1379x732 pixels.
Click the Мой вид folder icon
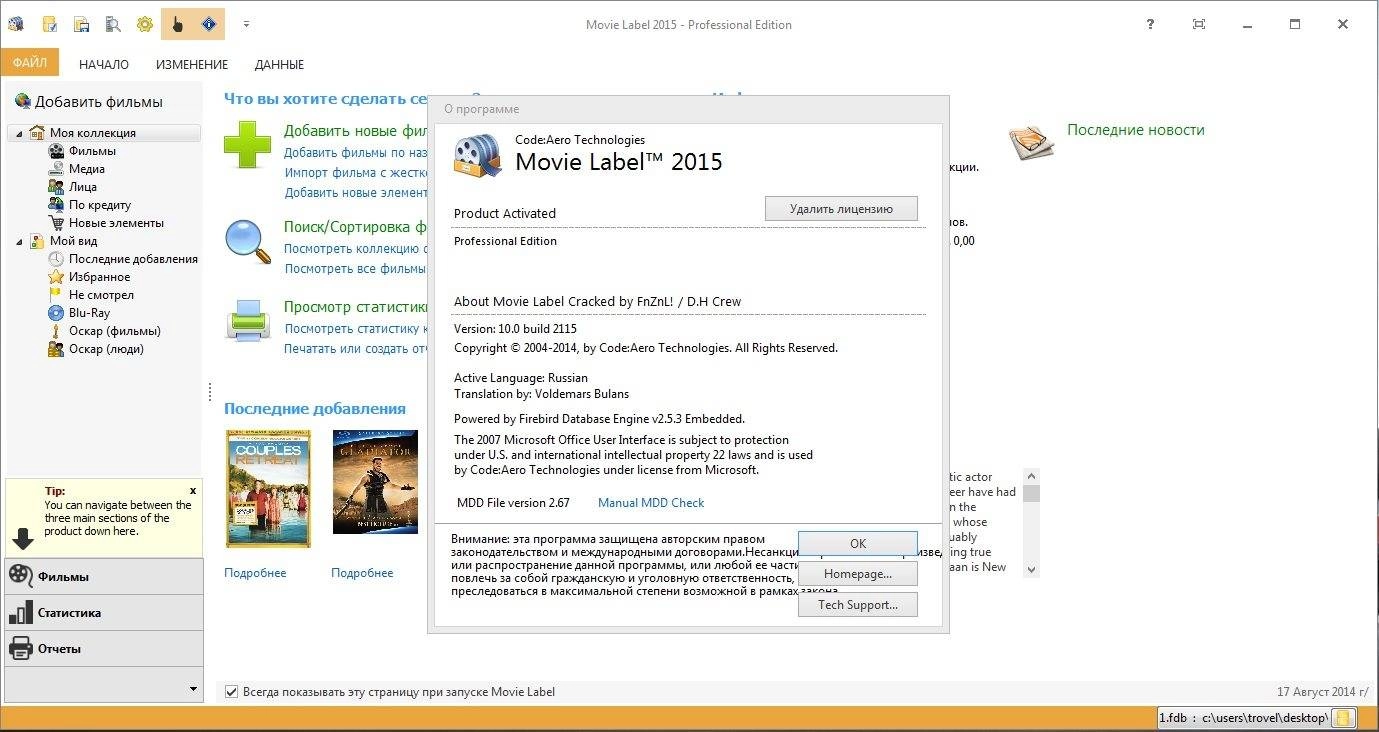[37, 241]
